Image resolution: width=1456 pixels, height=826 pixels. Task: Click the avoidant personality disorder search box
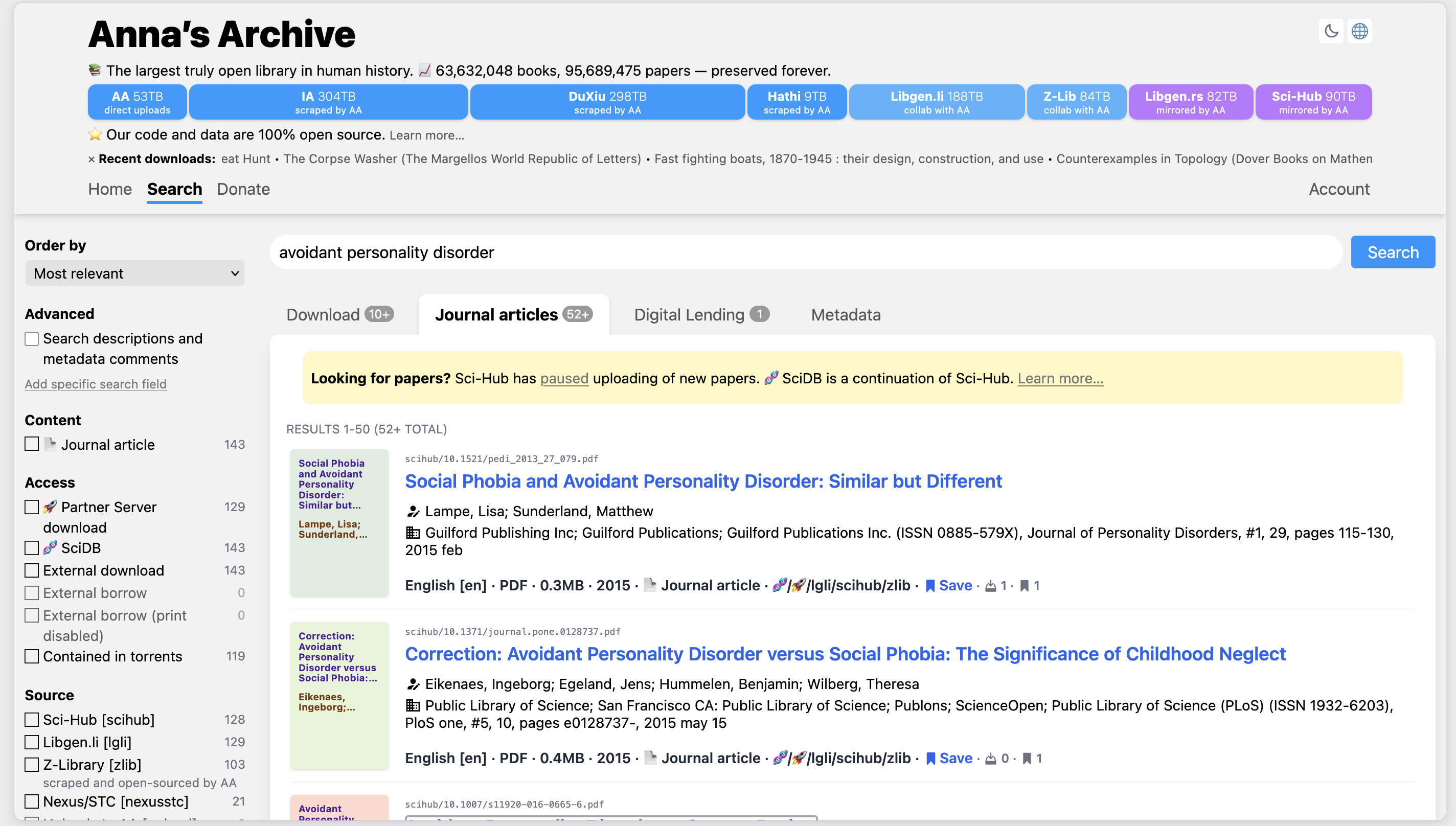806,253
